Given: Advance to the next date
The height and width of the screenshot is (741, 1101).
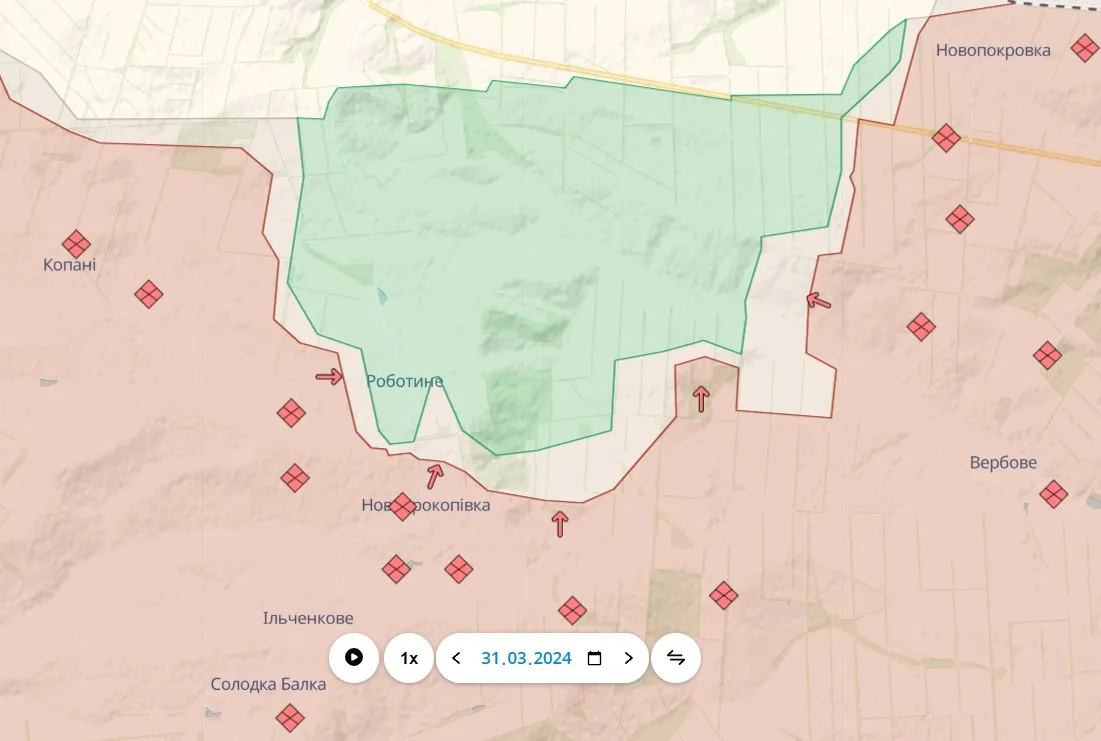Looking at the screenshot, I should tap(629, 658).
